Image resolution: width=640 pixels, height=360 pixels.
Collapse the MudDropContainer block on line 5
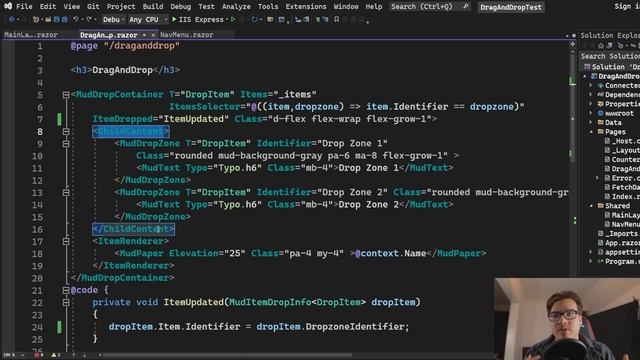tap(66, 95)
